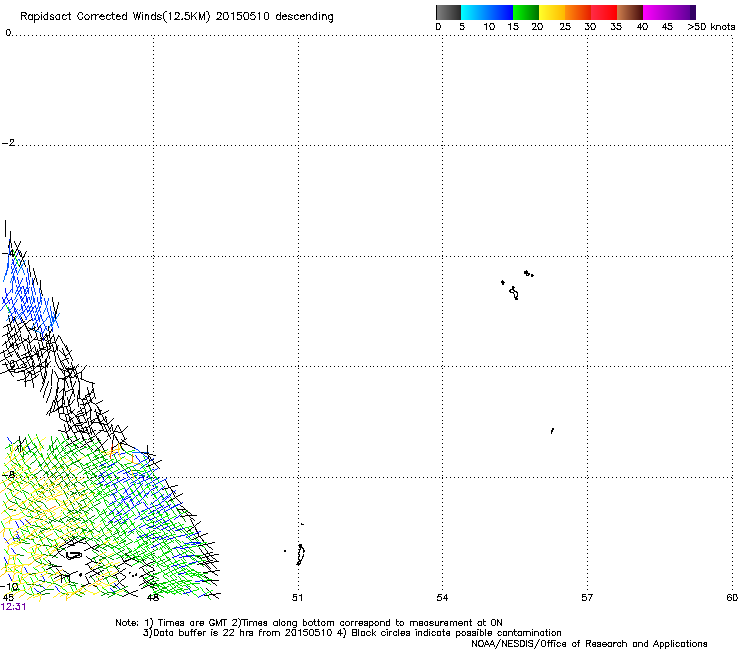Viewport: 740px width, 650px height.
Task: Click the '-8' latitude axis label
Action: [9, 475]
